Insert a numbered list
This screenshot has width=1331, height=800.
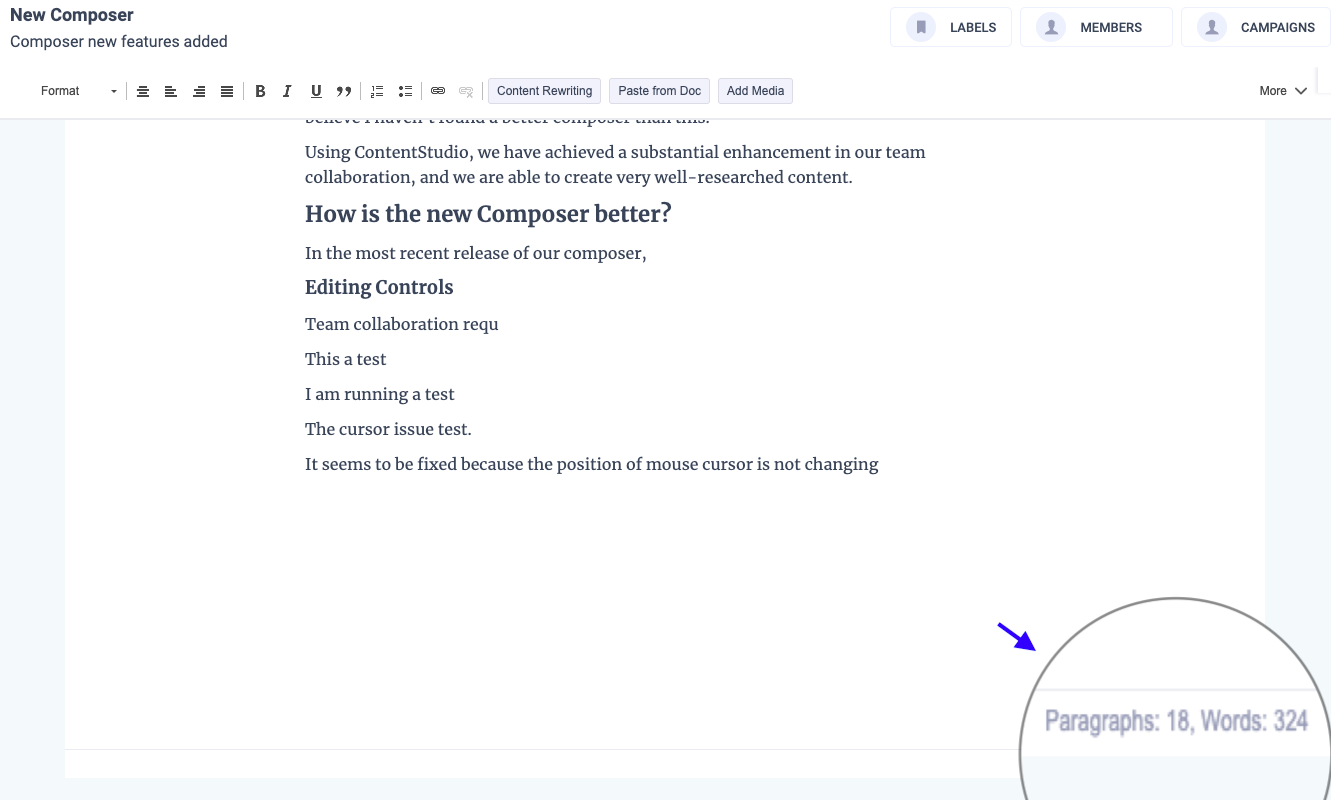377,91
